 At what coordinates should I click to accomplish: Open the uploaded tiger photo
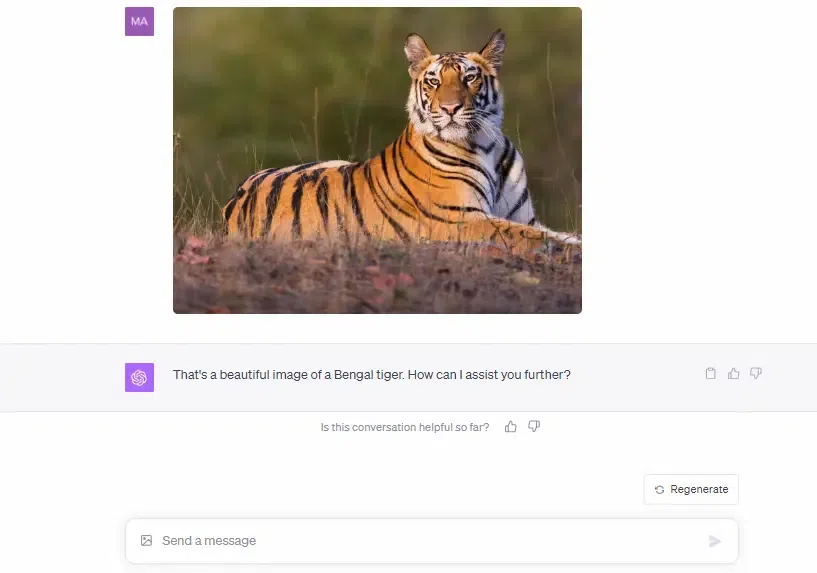[377, 160]
